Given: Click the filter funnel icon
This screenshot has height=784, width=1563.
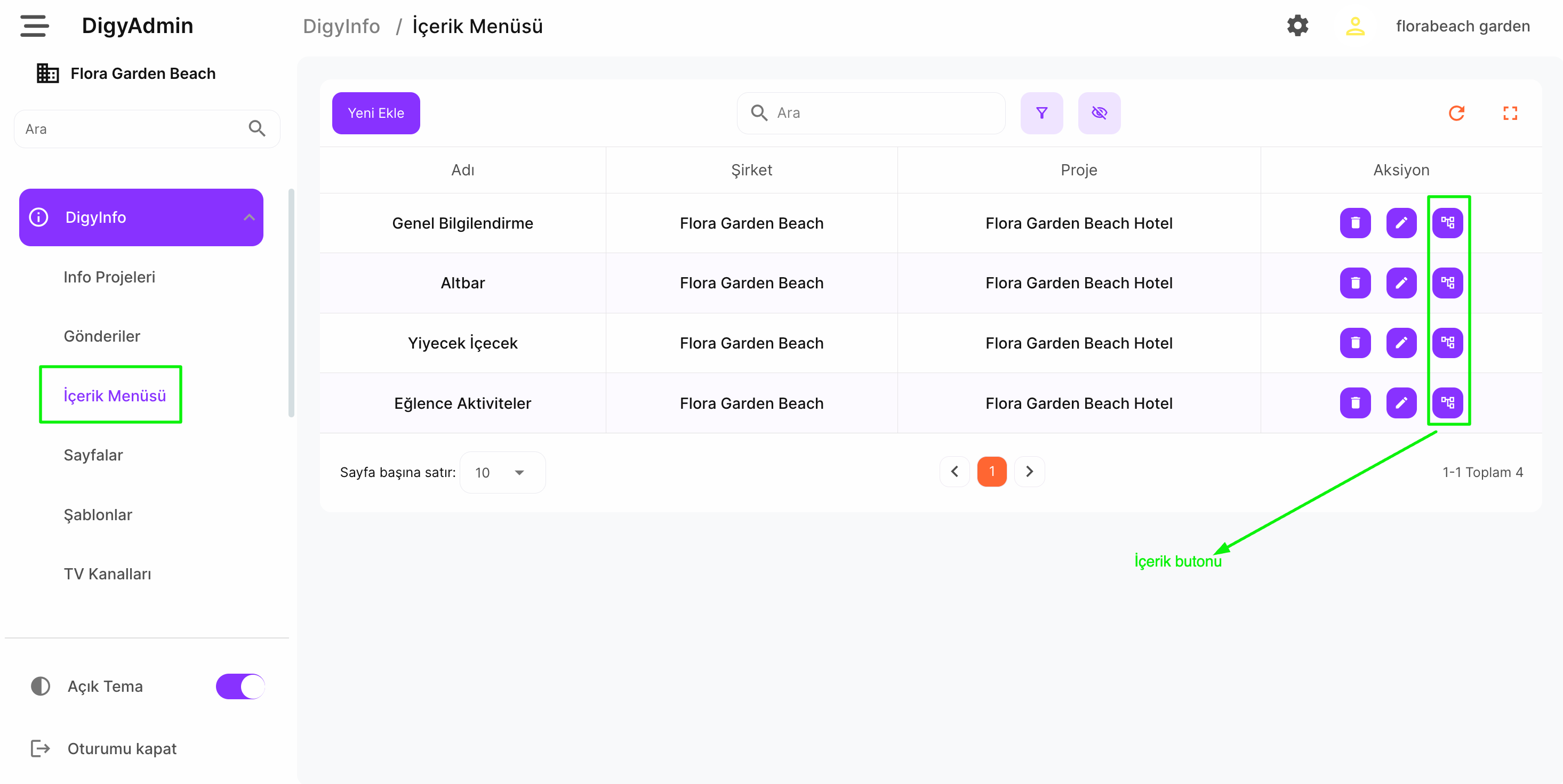Looking at the screenshot, I should coord(1041,114).
